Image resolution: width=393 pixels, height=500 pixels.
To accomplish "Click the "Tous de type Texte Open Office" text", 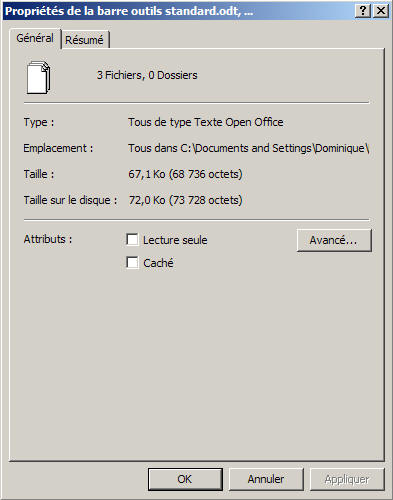I will click(206, 122).
